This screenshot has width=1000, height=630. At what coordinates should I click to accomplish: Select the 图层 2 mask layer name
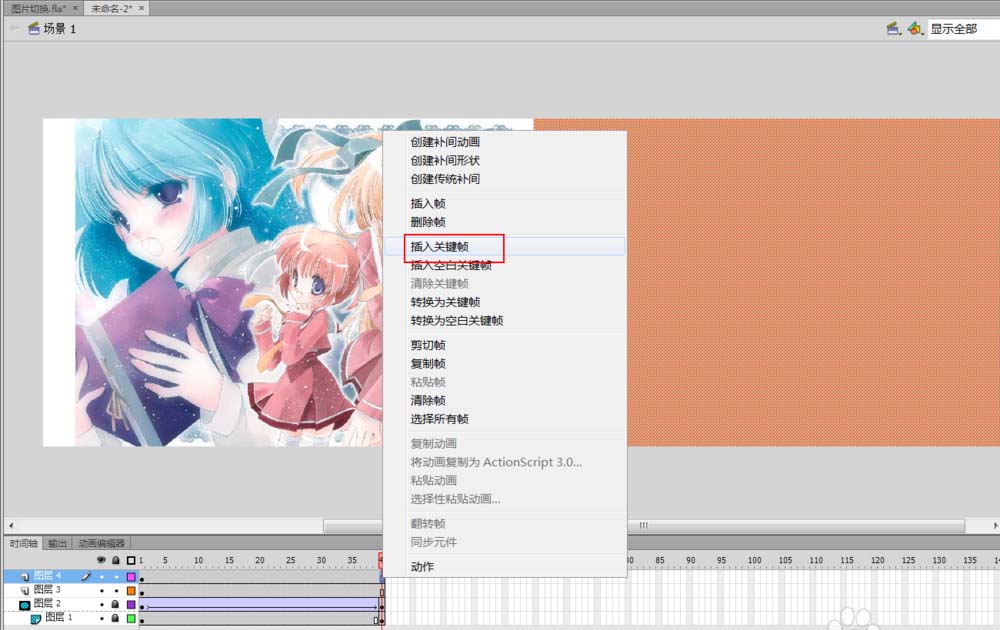47,603
